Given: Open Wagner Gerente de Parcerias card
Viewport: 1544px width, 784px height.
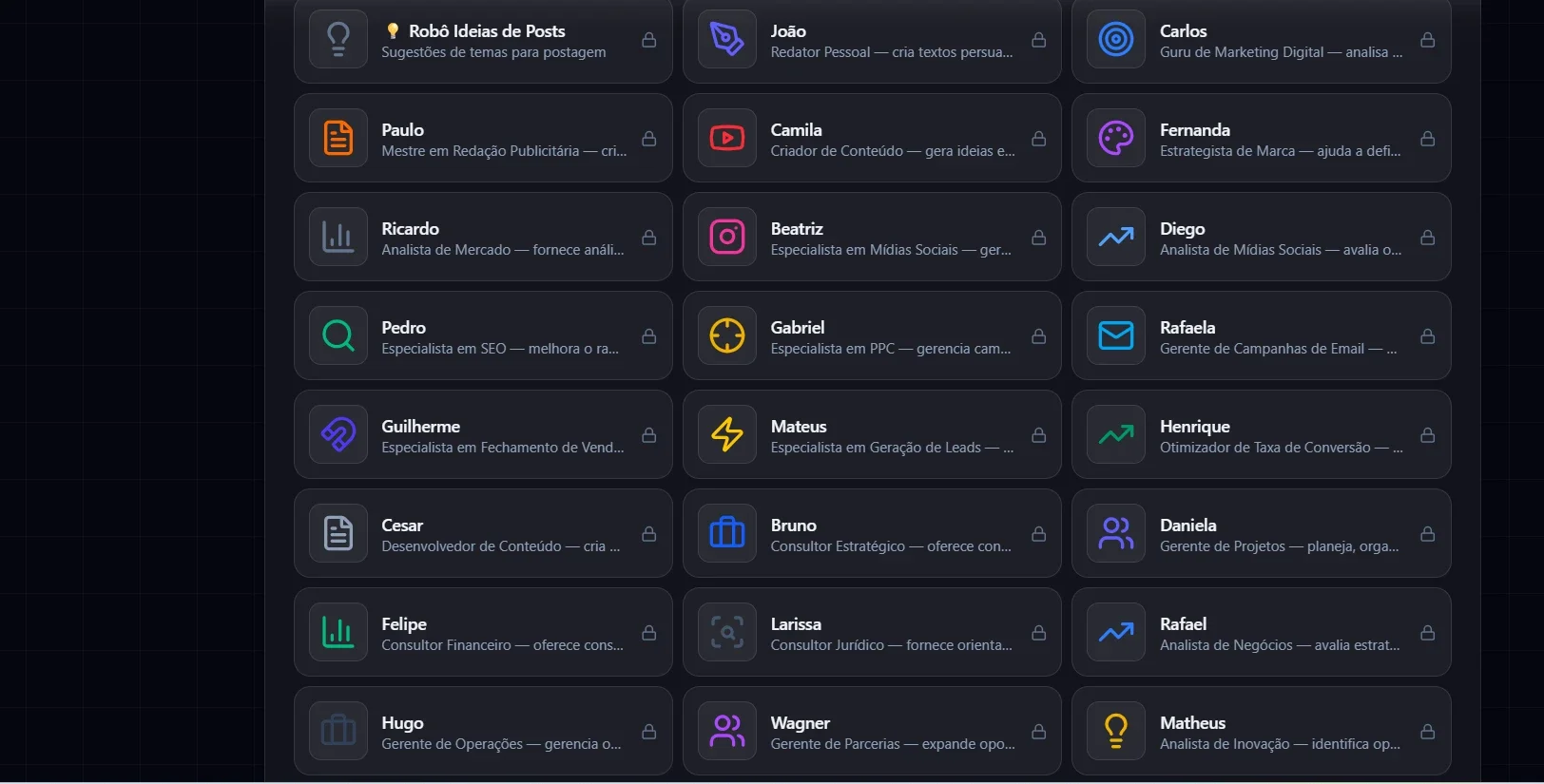Looking at the screenshot, I should pos(872,731).
